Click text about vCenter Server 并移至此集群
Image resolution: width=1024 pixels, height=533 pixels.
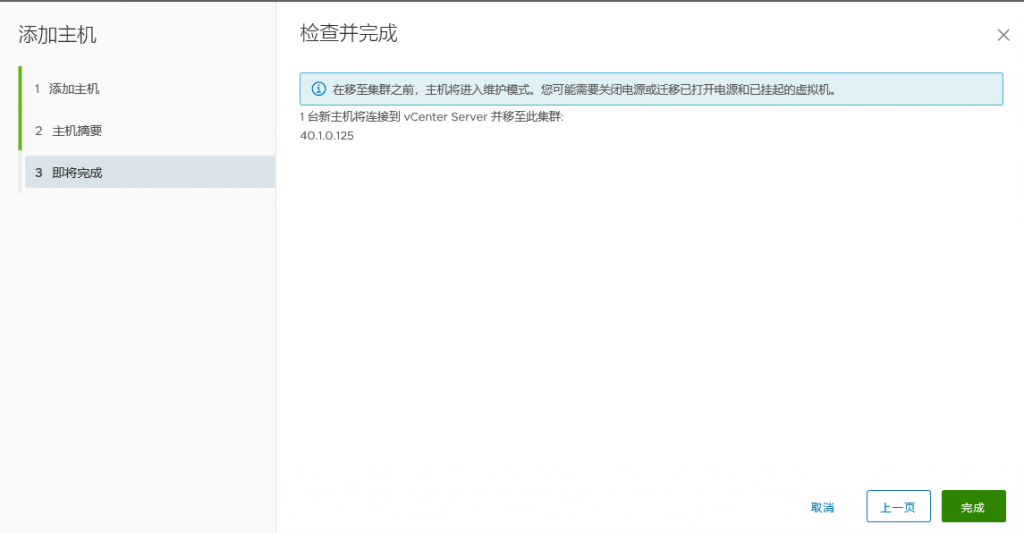coord(431,117)
